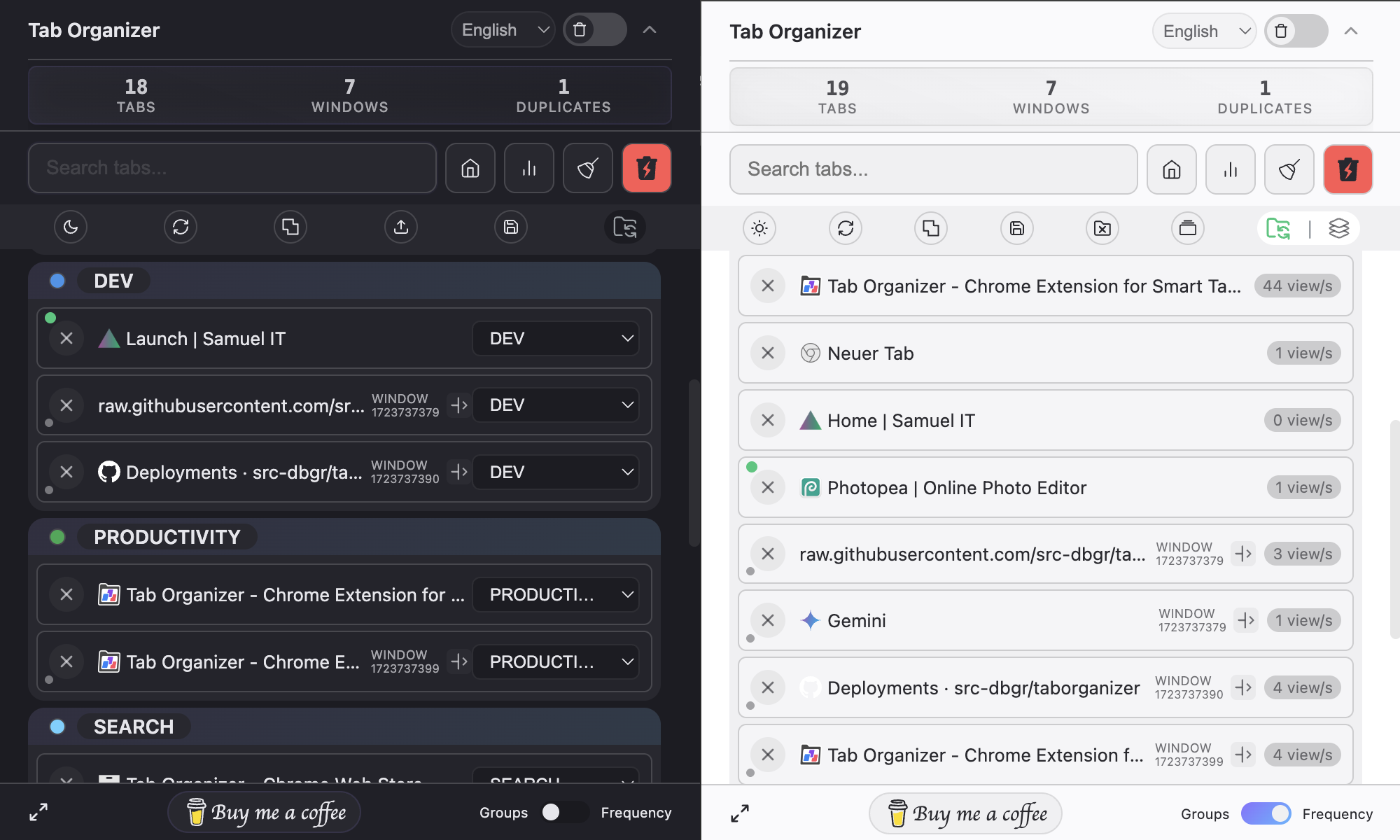Open English language dropdown in light panel
The height and width of the screenshot is (840, 1400).
[x=1205, y=31]
